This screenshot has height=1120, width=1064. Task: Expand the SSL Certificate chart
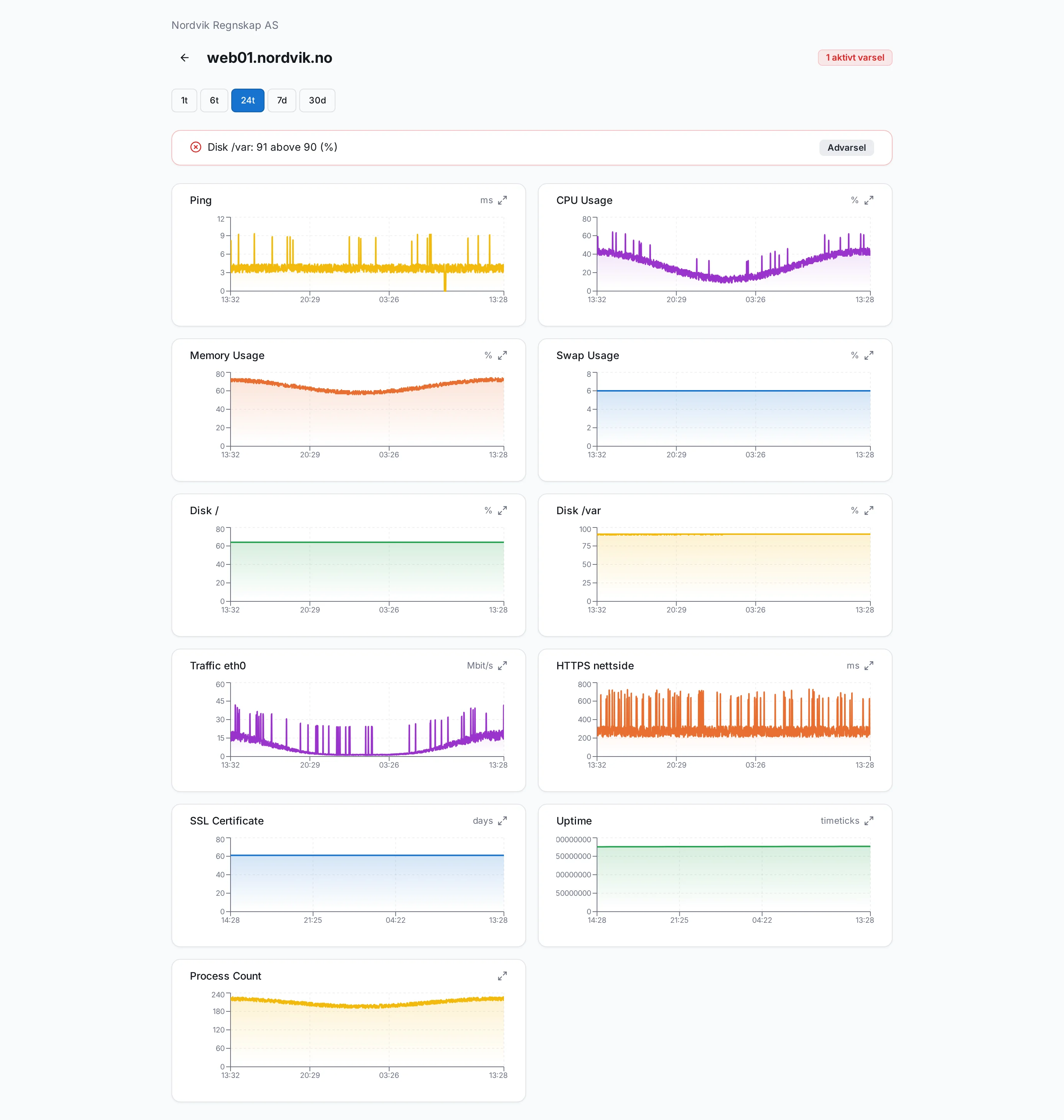pyautogui.click(x=502, y=820)
